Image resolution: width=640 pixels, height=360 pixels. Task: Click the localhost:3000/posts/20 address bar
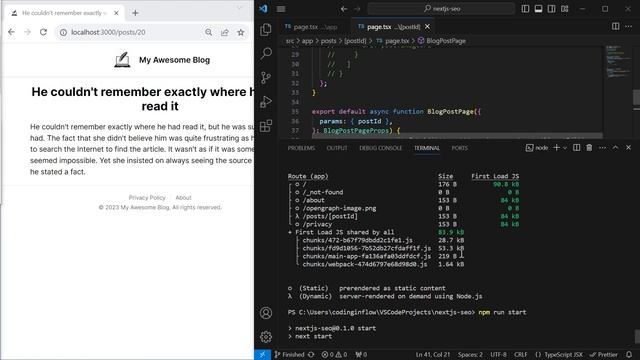pos(108,32)
